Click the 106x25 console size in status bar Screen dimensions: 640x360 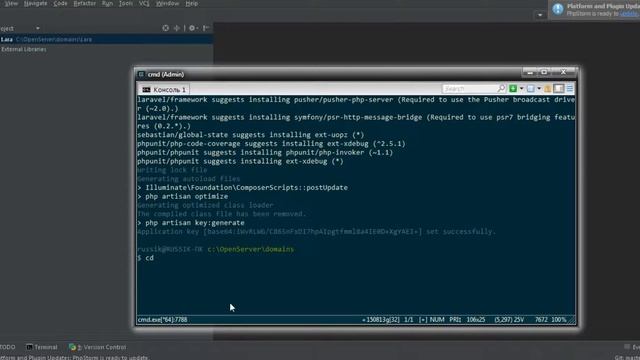coord(476,320)
